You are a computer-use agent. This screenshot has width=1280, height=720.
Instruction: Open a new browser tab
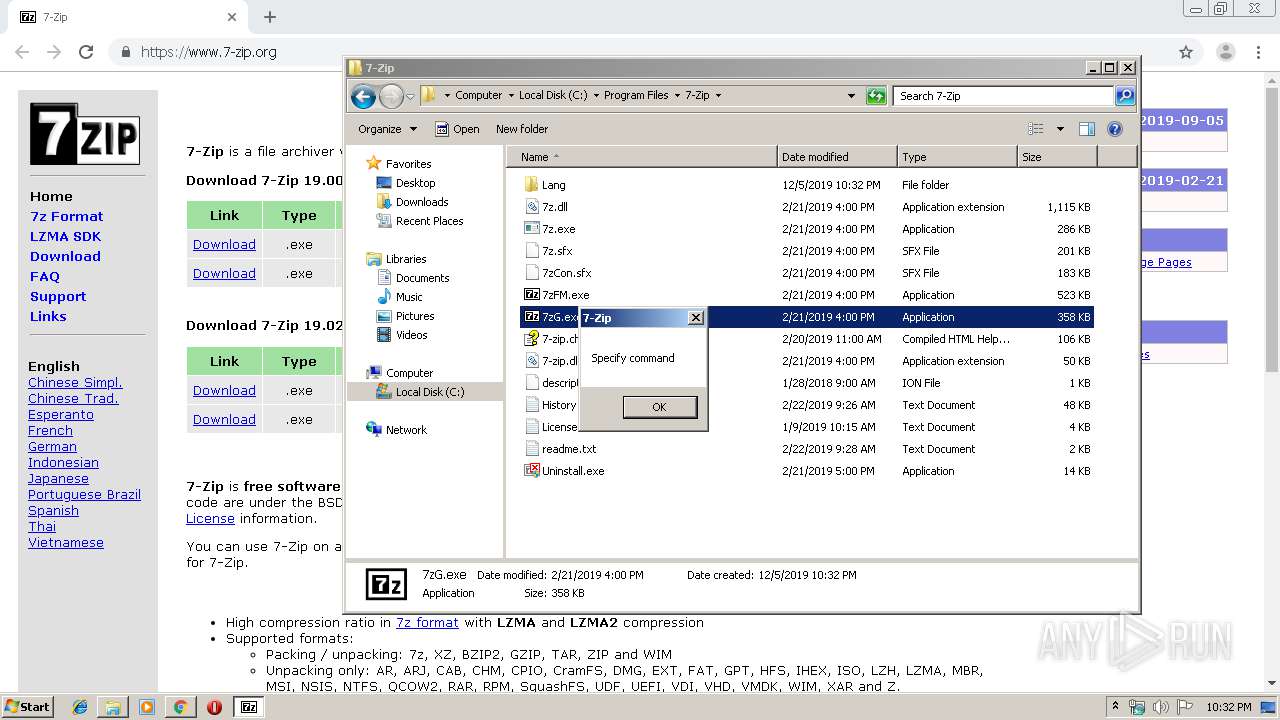270,17
